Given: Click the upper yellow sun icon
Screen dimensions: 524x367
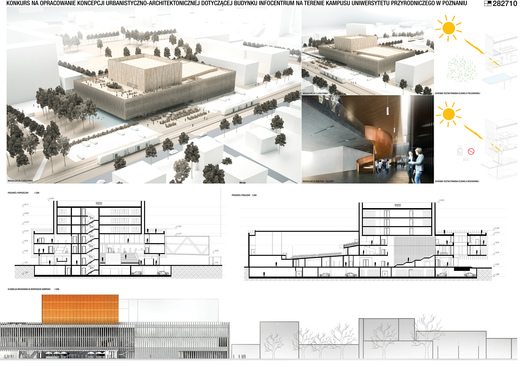Looking at the screenshot, I should (448, 28).
